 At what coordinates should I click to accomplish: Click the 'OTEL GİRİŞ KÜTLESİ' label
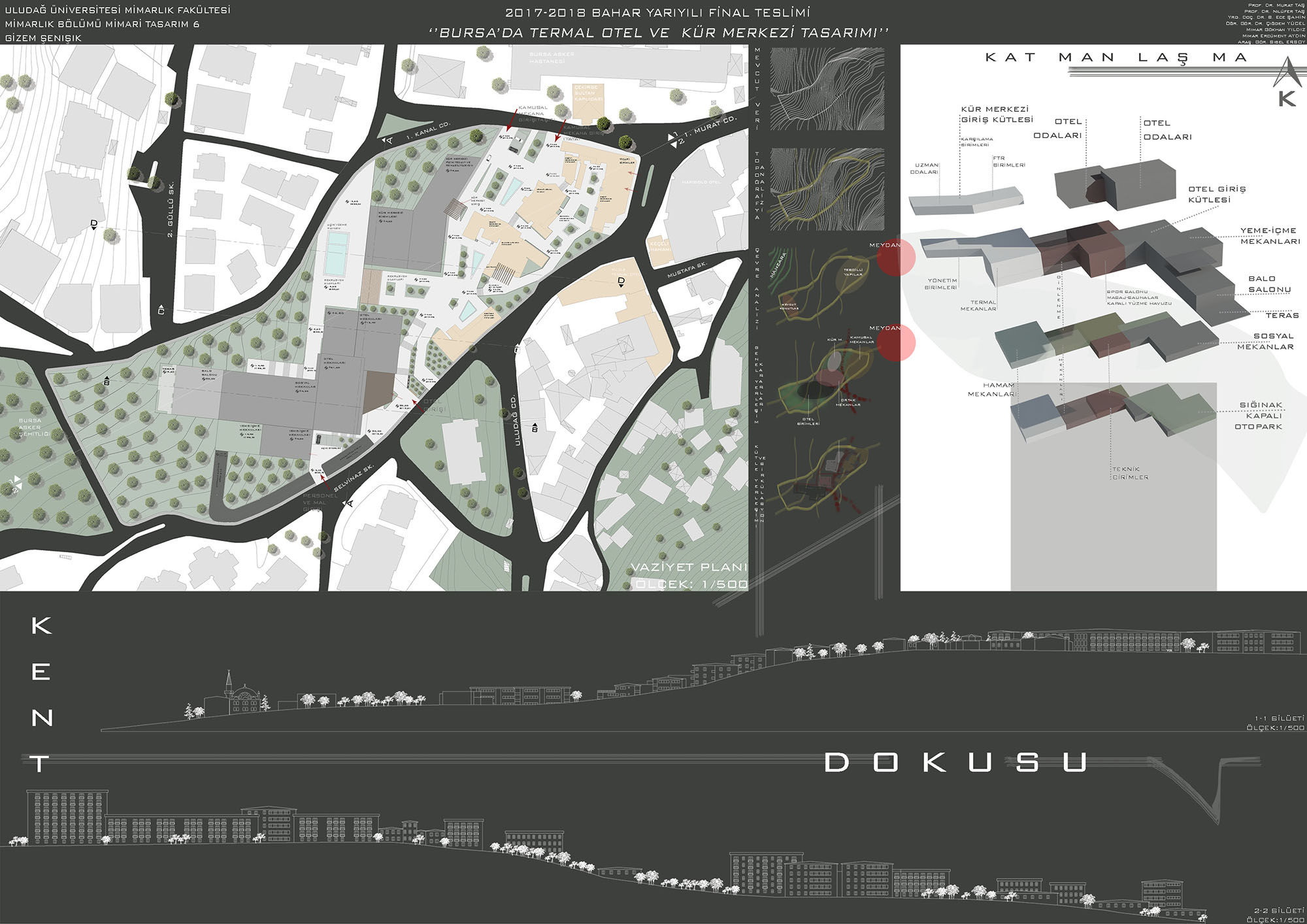click(1217, 194)
